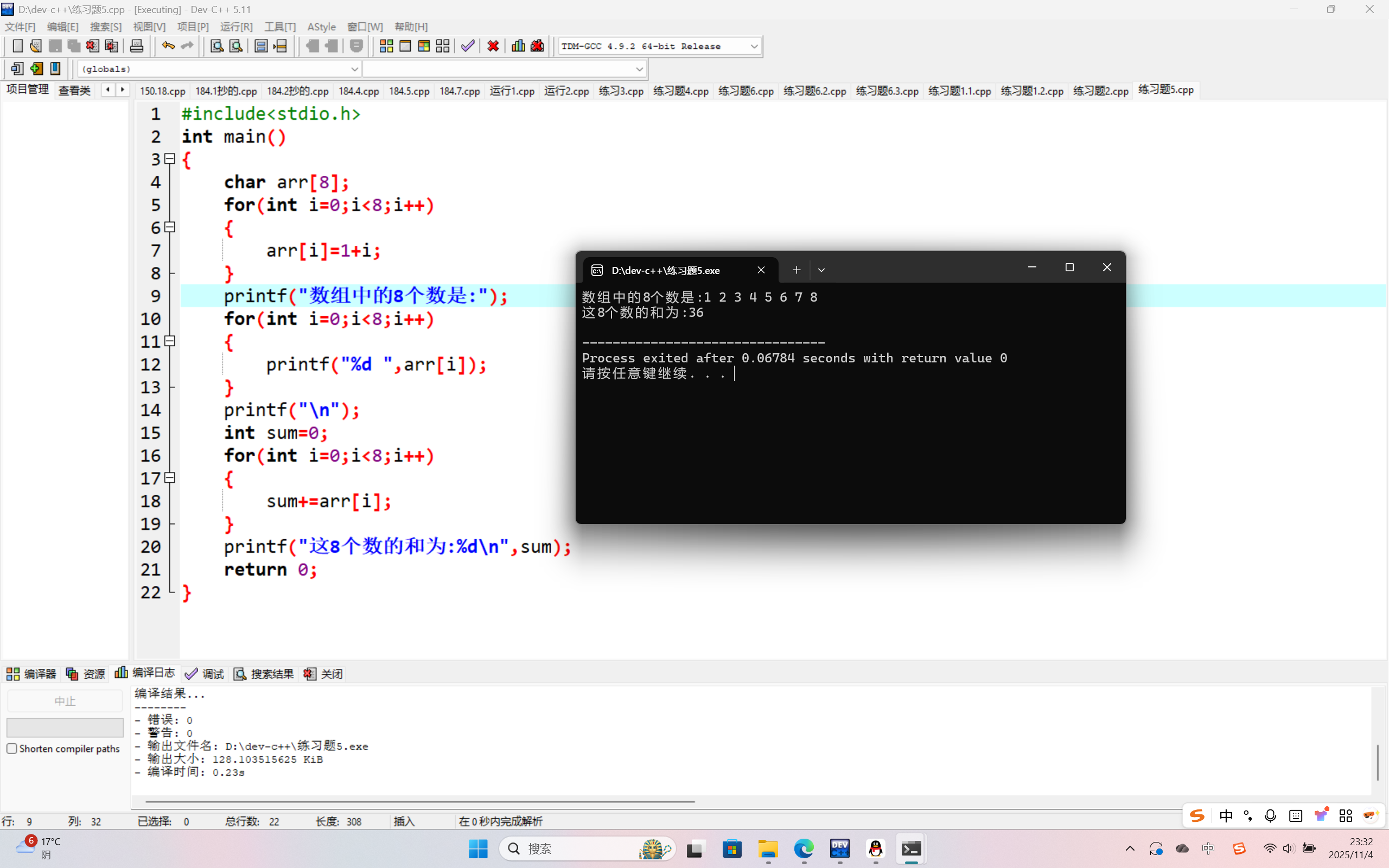Open the TDM-GCC compiler selection dropdown
This screenshot has width=1389, height=868.
coord(754,46)
